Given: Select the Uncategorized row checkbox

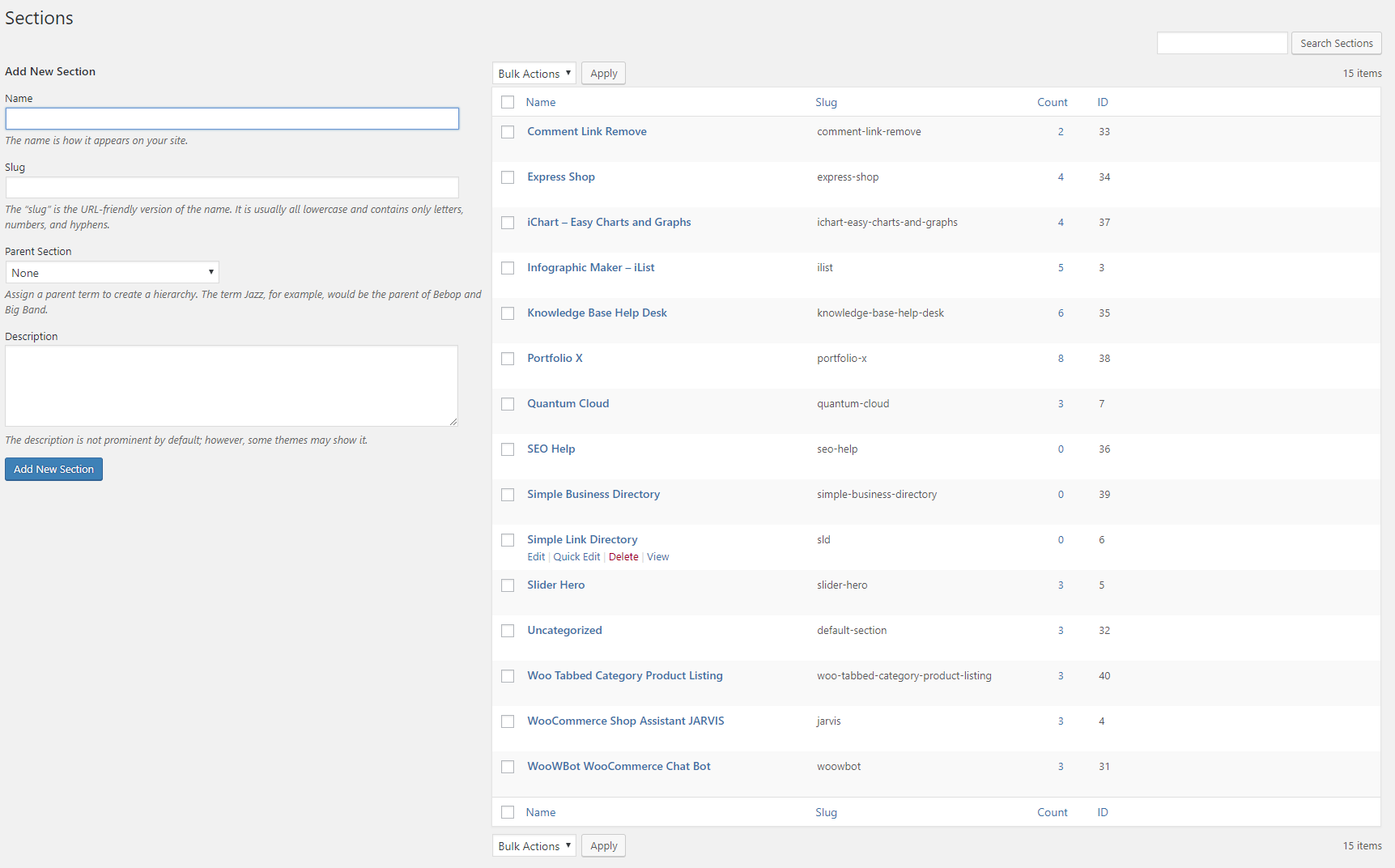Looking at the screenshot, I should (x=508, y=631).
